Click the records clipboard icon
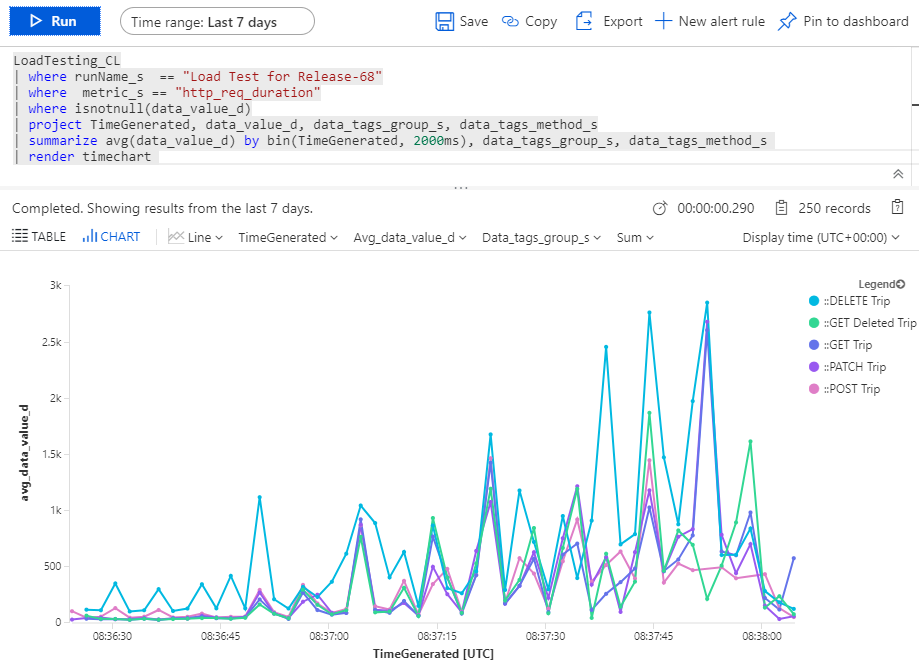This screenshot has width=919, height=672. pos(781,208)
